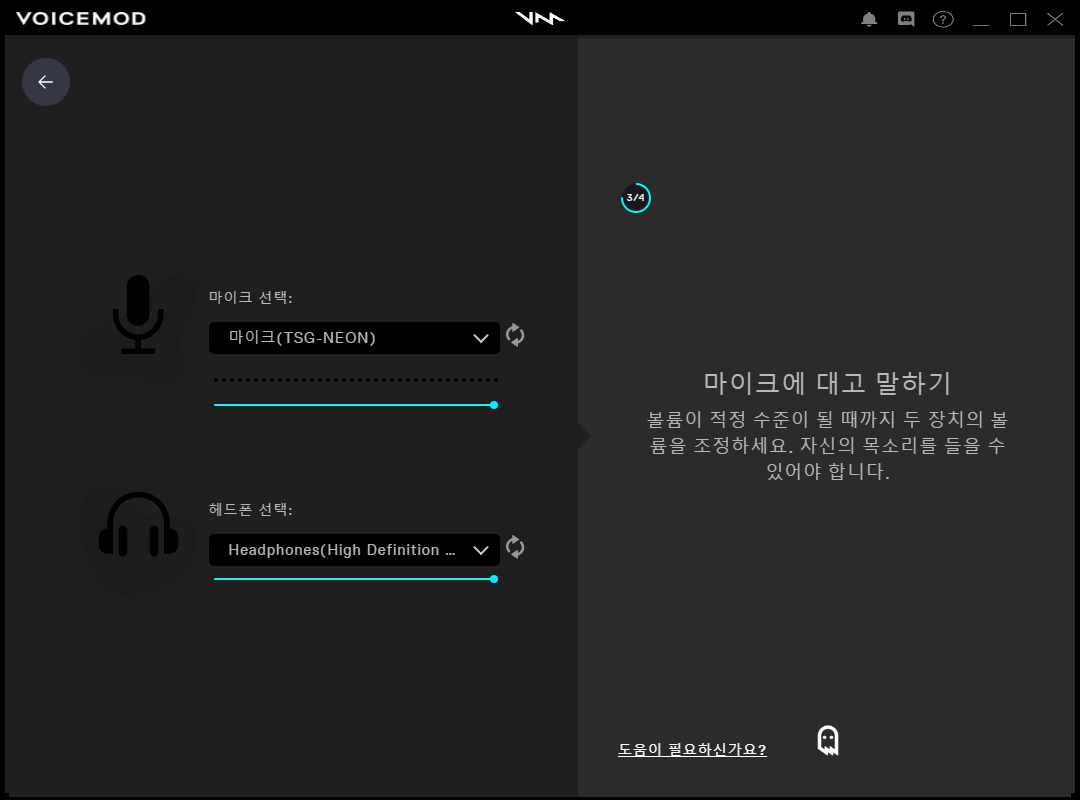Viewport: 1080px width, 800px height.
Task: Click the 헤드폰 선택: label
Action: click(x=251, y=509)
